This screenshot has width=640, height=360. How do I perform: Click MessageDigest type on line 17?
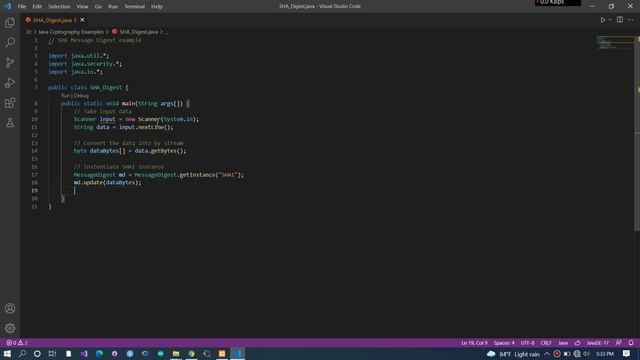click(95, 175)
